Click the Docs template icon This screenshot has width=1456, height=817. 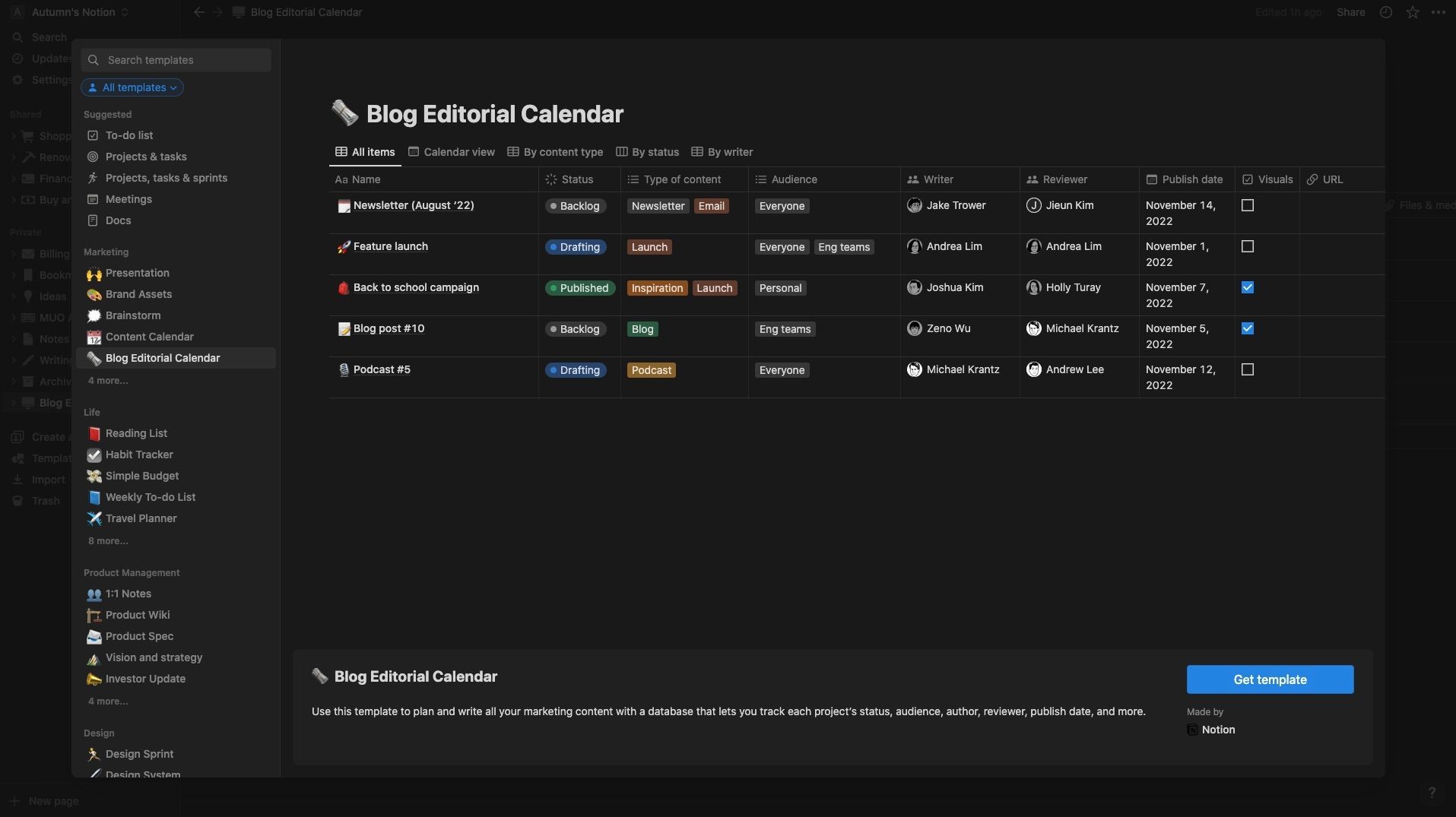click(x=93, y=220)
